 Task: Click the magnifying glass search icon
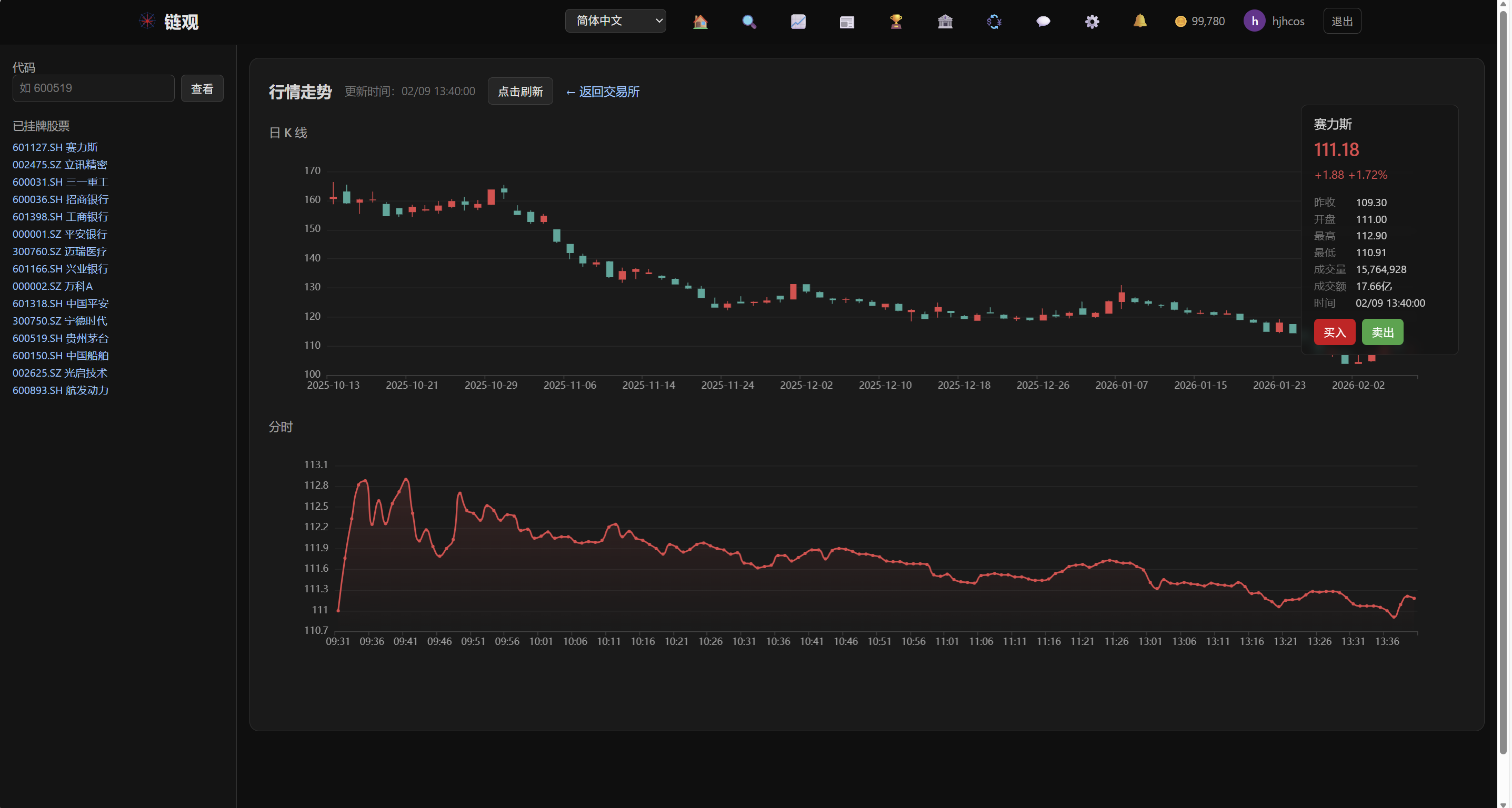[749, 22]
